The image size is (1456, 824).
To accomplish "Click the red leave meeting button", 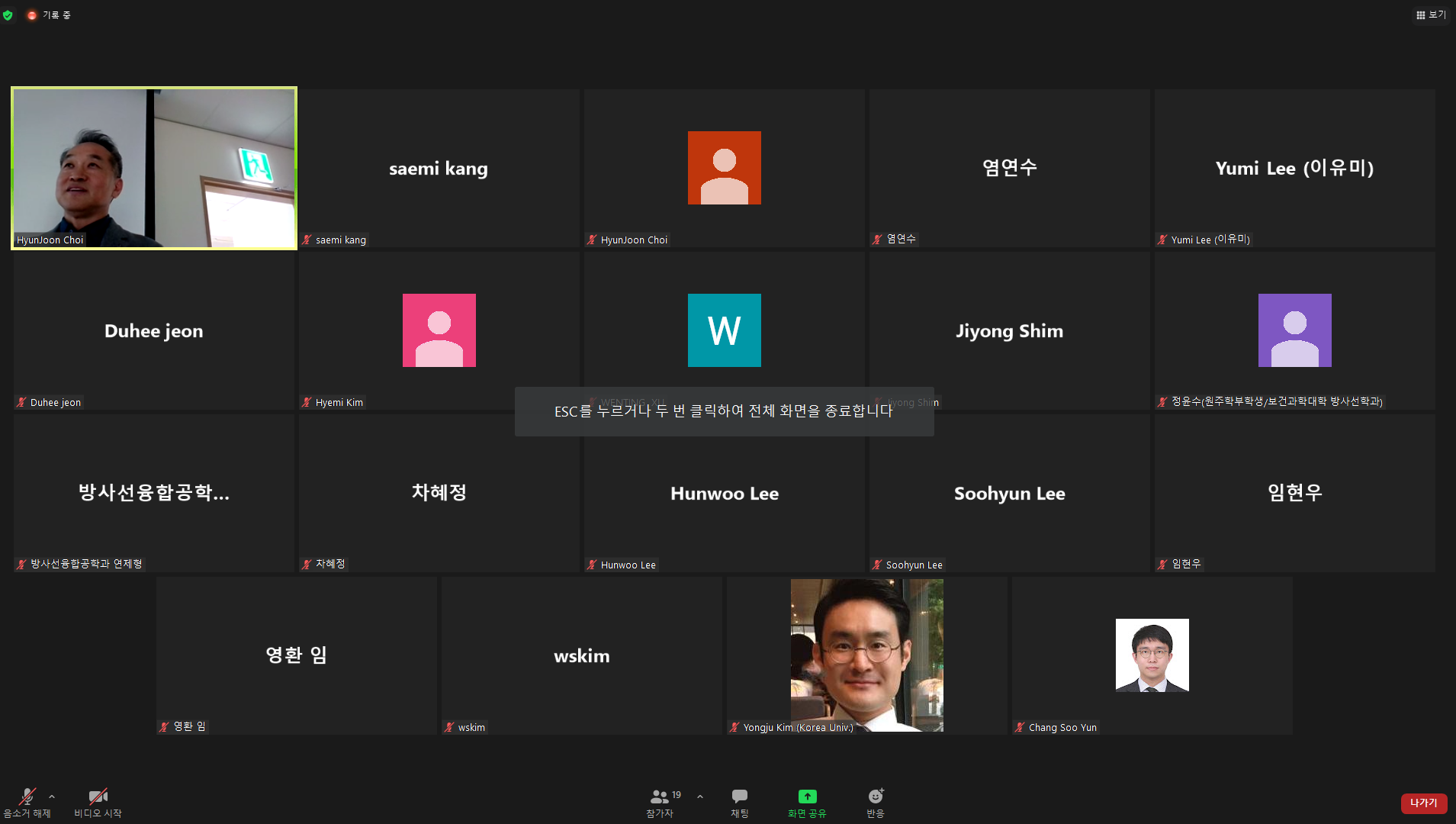I will [1423, 803].
